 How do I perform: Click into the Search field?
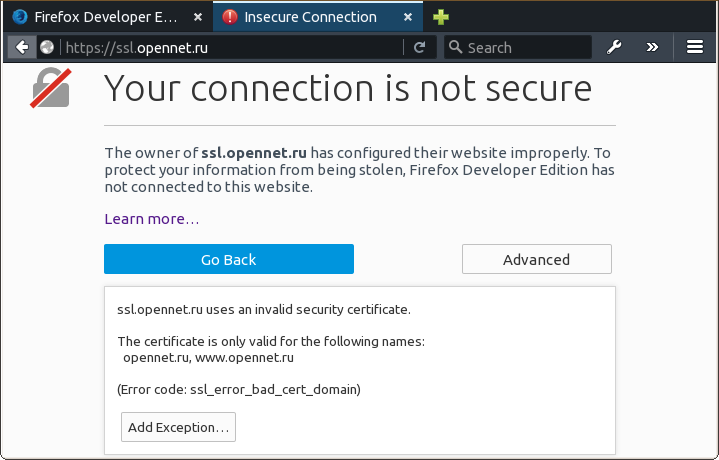click(518, 47)
